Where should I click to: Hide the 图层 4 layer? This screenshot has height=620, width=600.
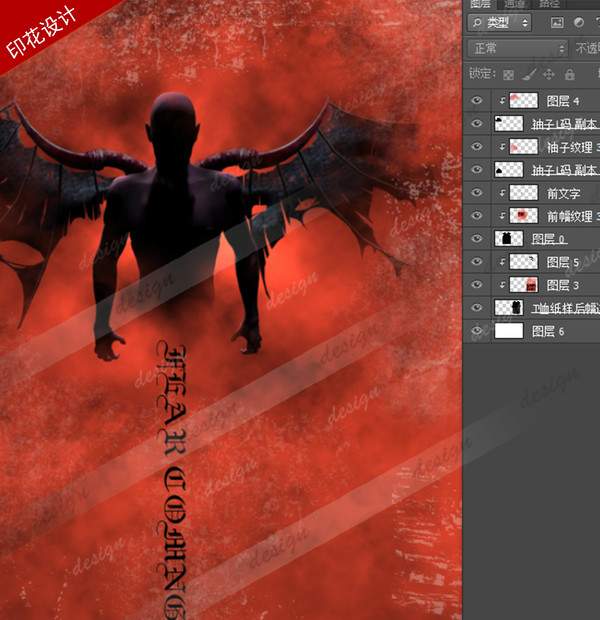point(477,100)
